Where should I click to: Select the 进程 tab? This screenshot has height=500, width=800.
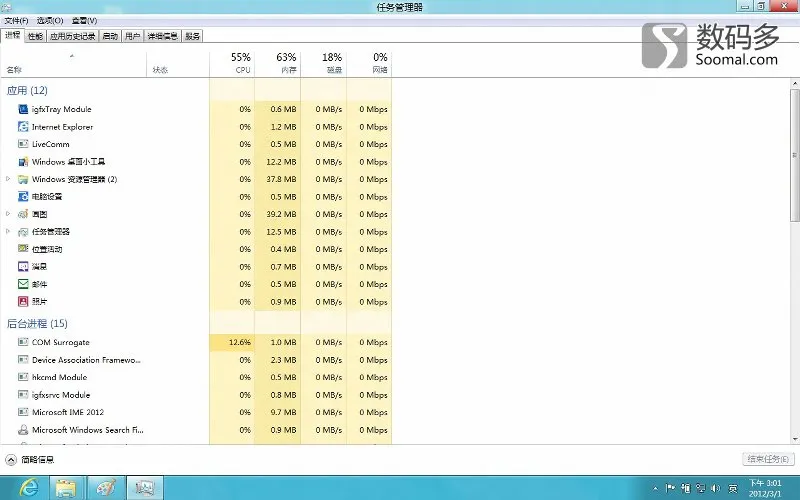pos(13,35)
